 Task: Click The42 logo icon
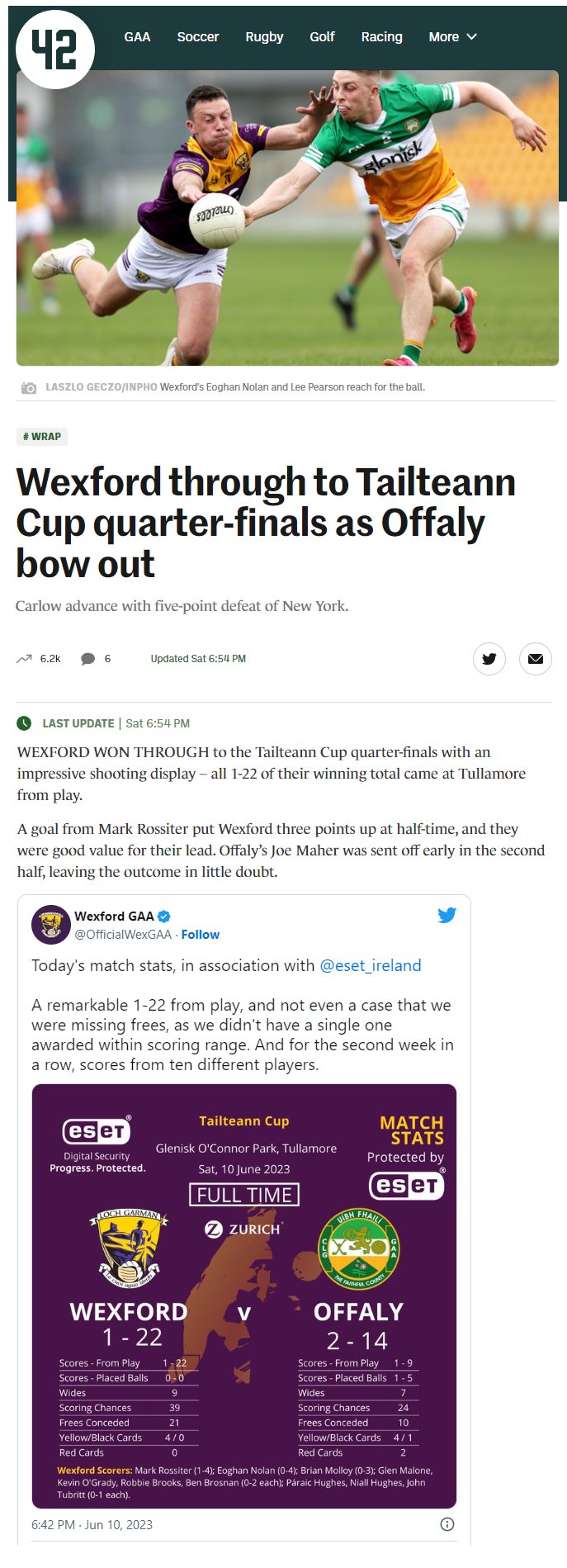[54, 49]
